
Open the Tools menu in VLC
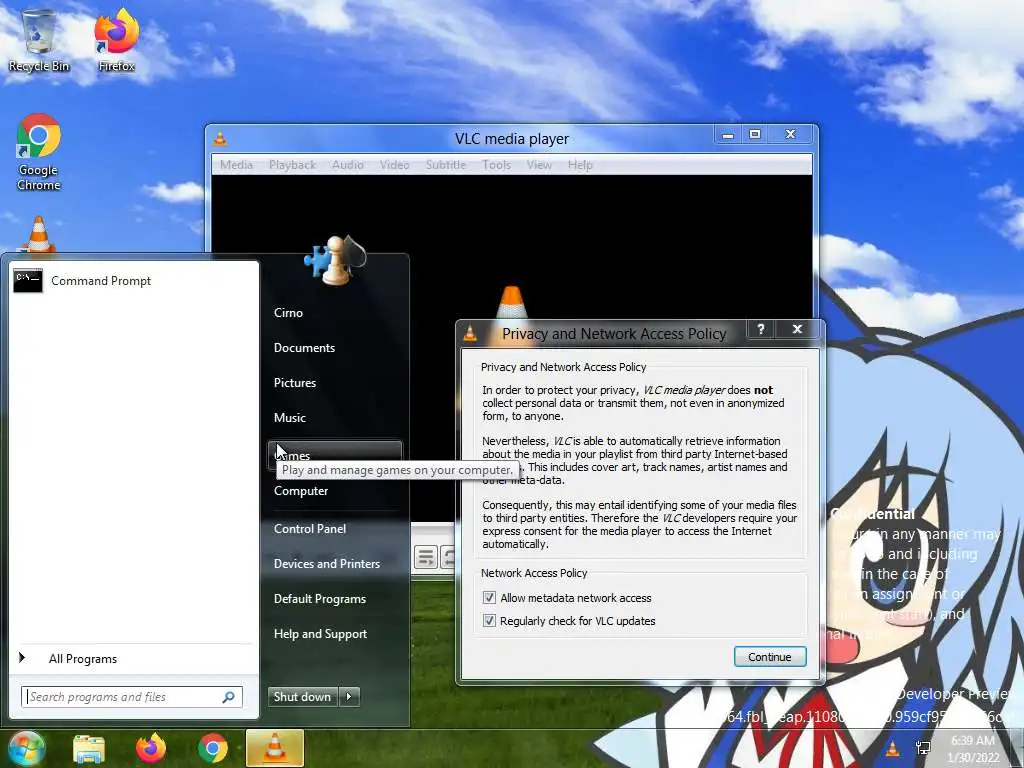[496, 165]
